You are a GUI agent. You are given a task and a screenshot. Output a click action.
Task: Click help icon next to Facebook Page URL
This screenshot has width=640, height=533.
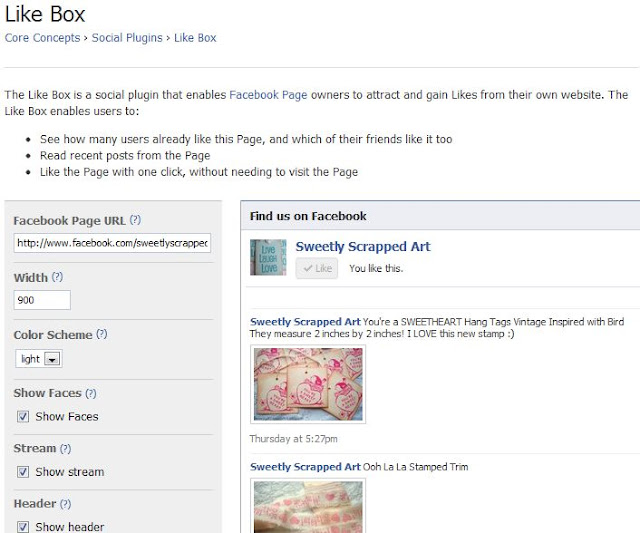click(135, 220)
